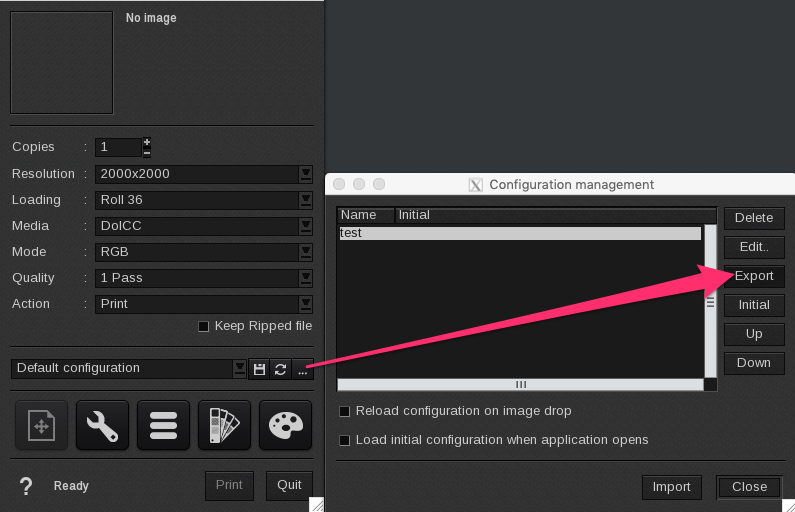Image resolution: width=795 pixels, height=512 pixels.
Task: Expand the Resolution dropdown
Action: coord(306,174)
